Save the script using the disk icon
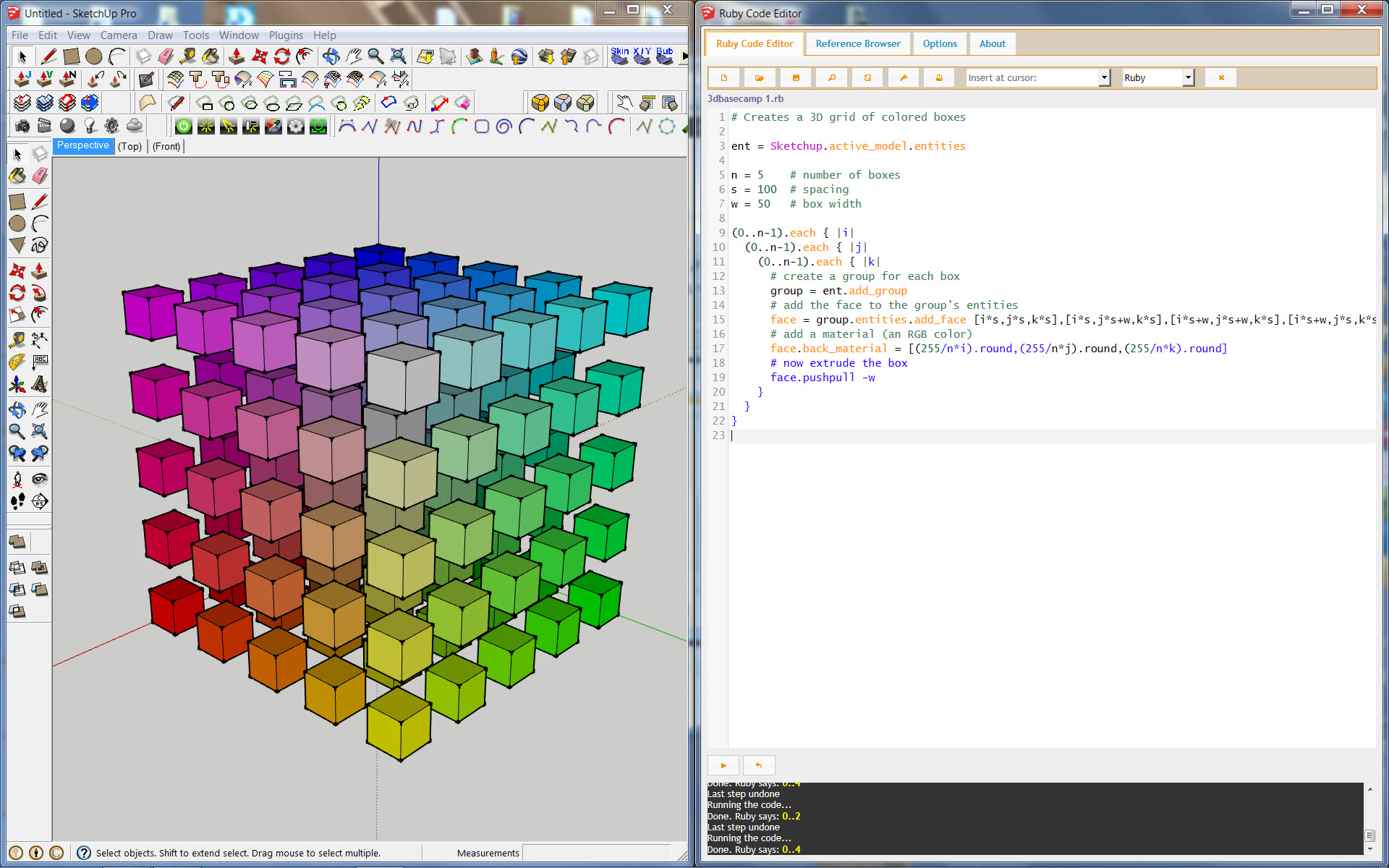Image resolution: width=1389 pixels, height=868 pixels. 797,77
